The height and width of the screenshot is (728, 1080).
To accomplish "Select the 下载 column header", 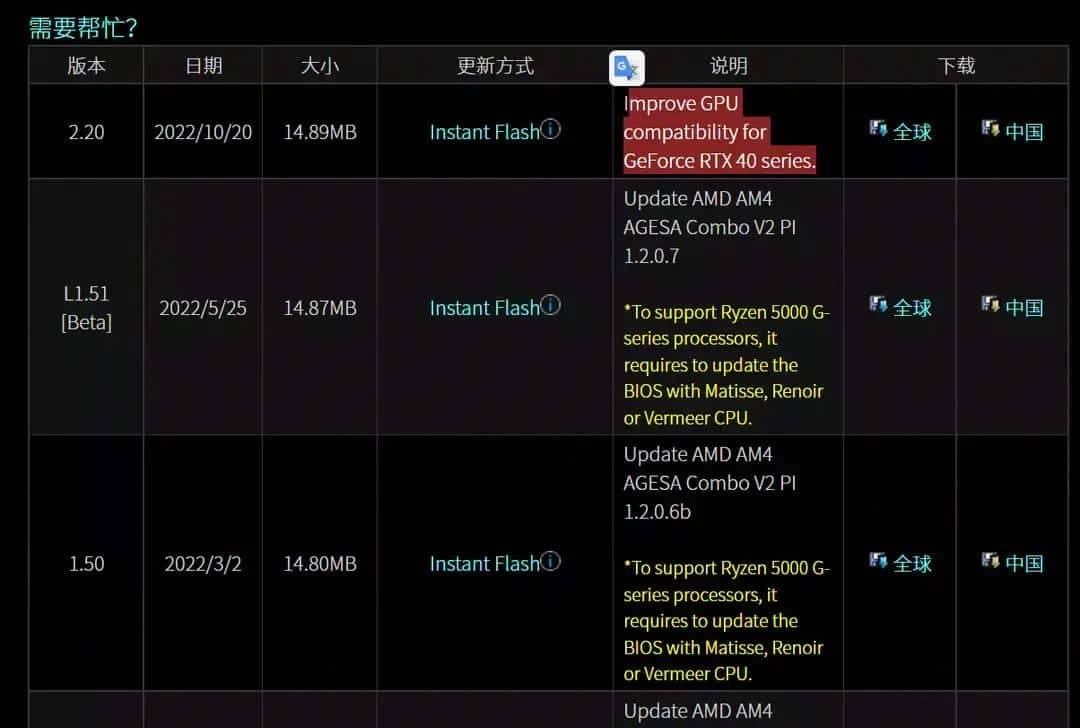I will coord(956,65).
